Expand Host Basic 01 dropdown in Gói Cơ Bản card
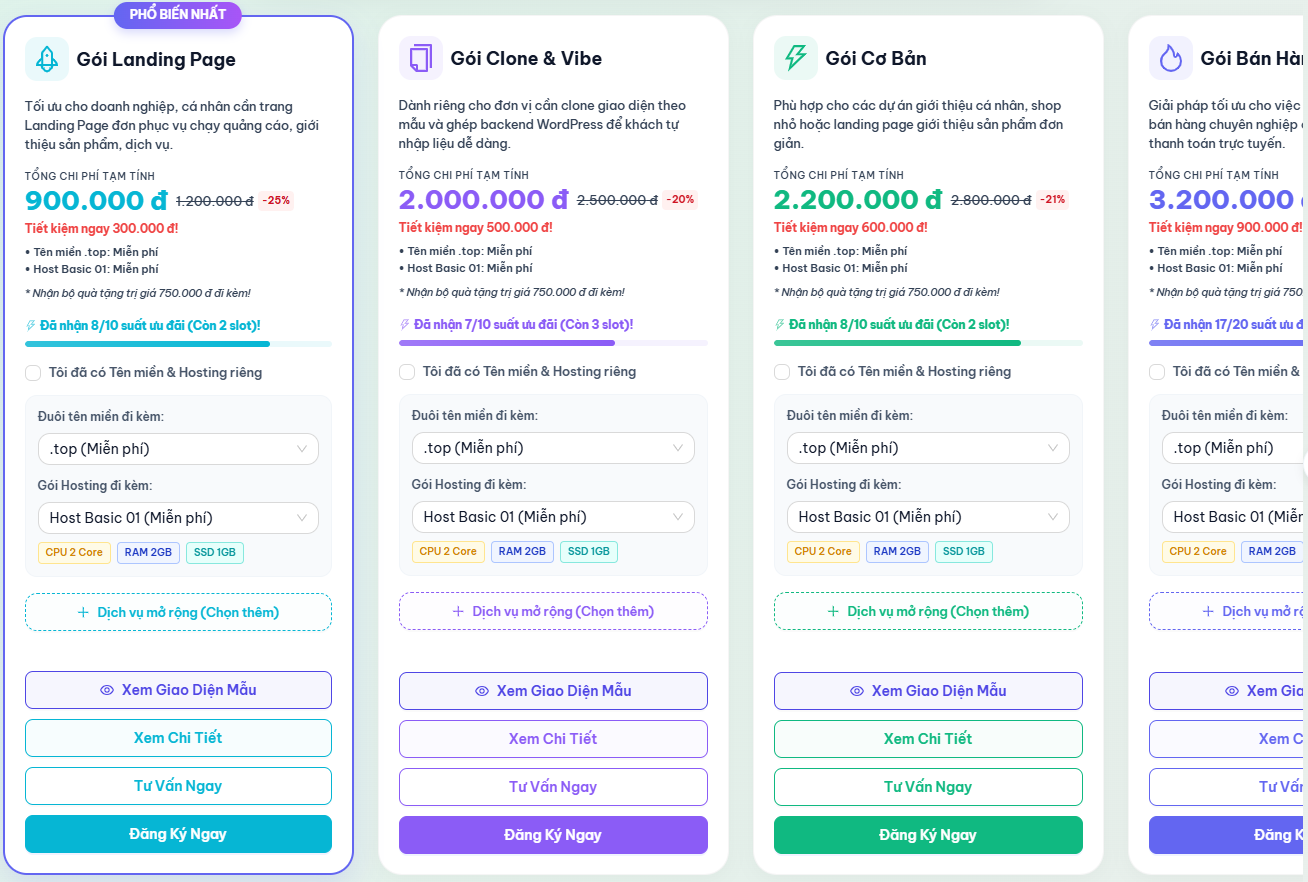Screen dimensions: 1308x882 click(x=928, y=517)
